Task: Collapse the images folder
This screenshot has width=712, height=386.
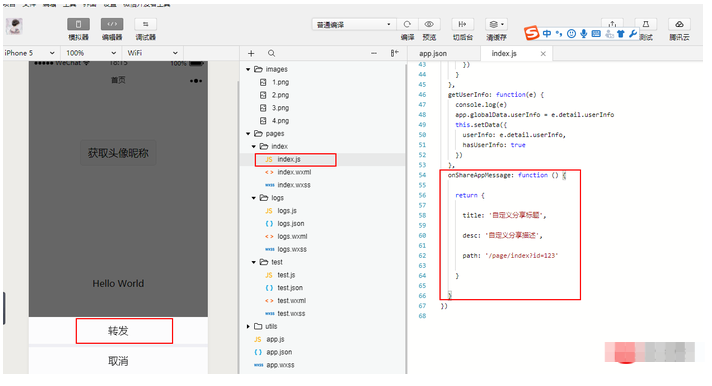Action: tap(248, 69)
